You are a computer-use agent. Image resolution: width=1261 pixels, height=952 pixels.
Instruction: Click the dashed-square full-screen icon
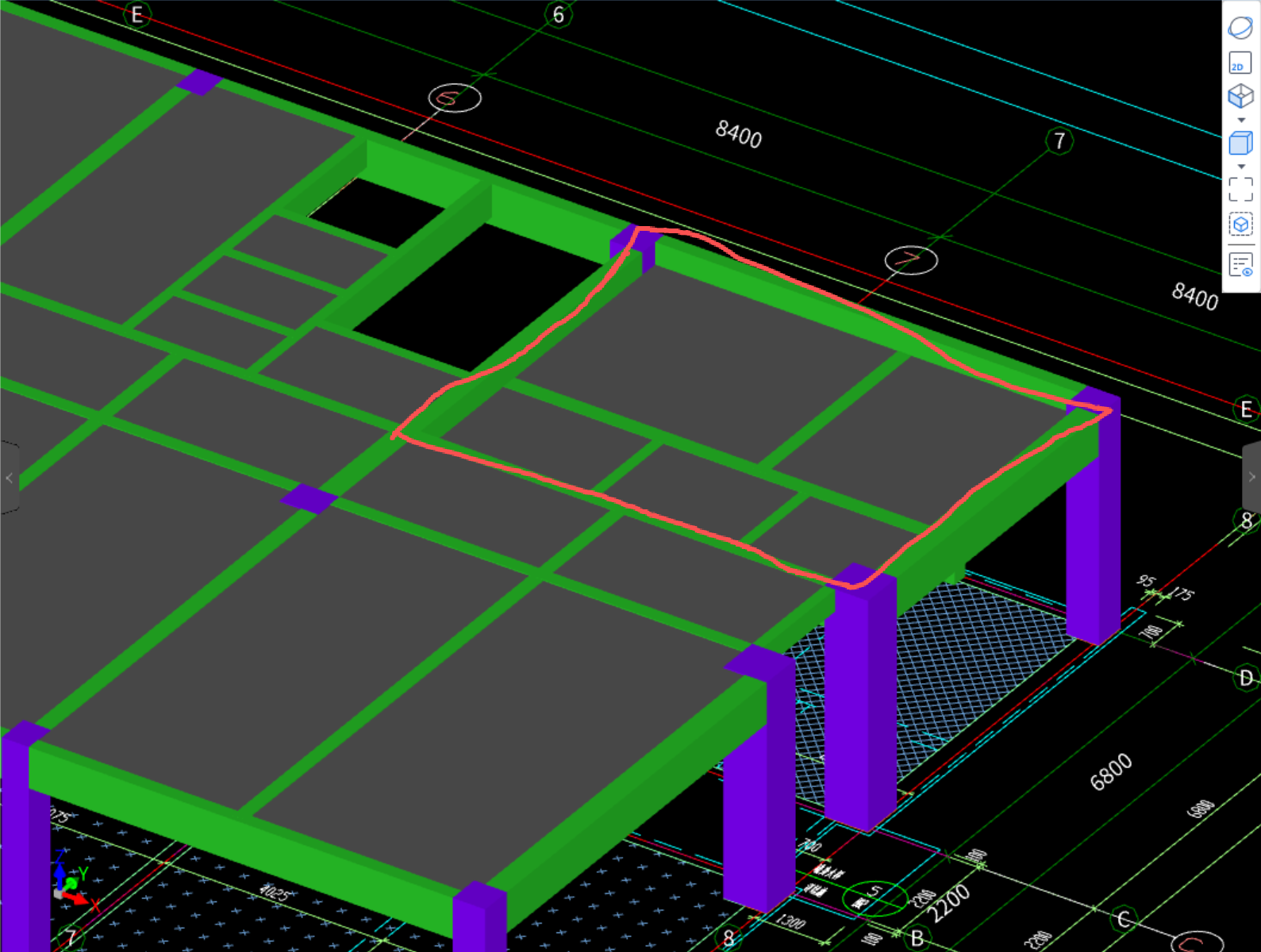1240,190
